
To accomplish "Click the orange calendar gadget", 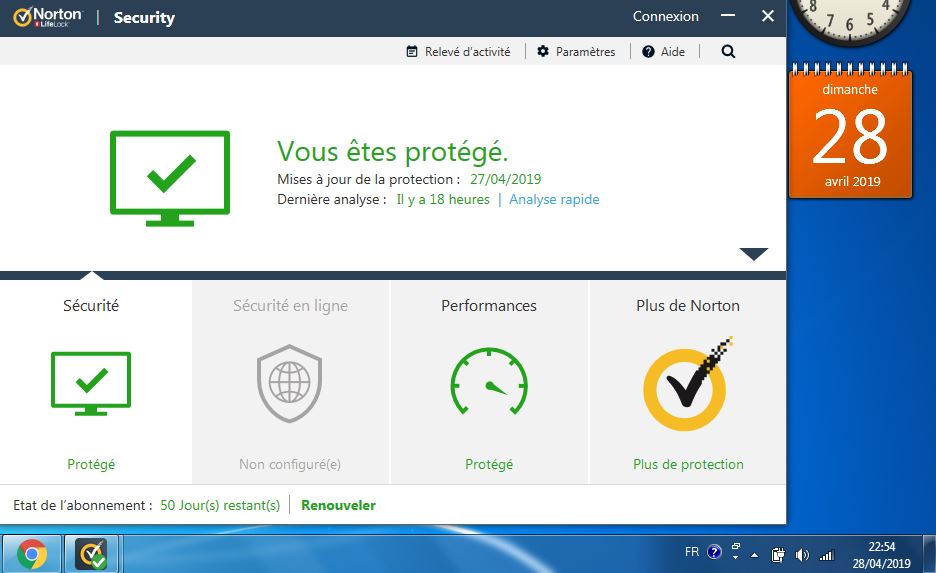I will pos(850,130).
